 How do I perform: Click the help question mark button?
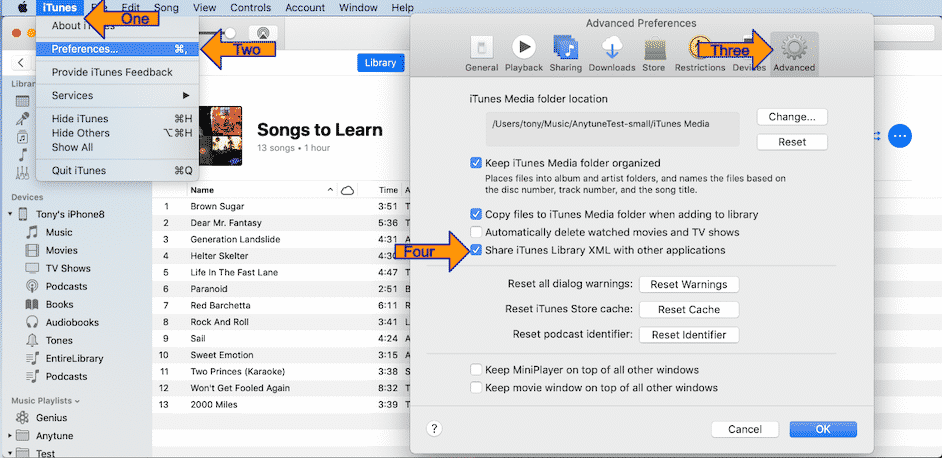point(434,429)
